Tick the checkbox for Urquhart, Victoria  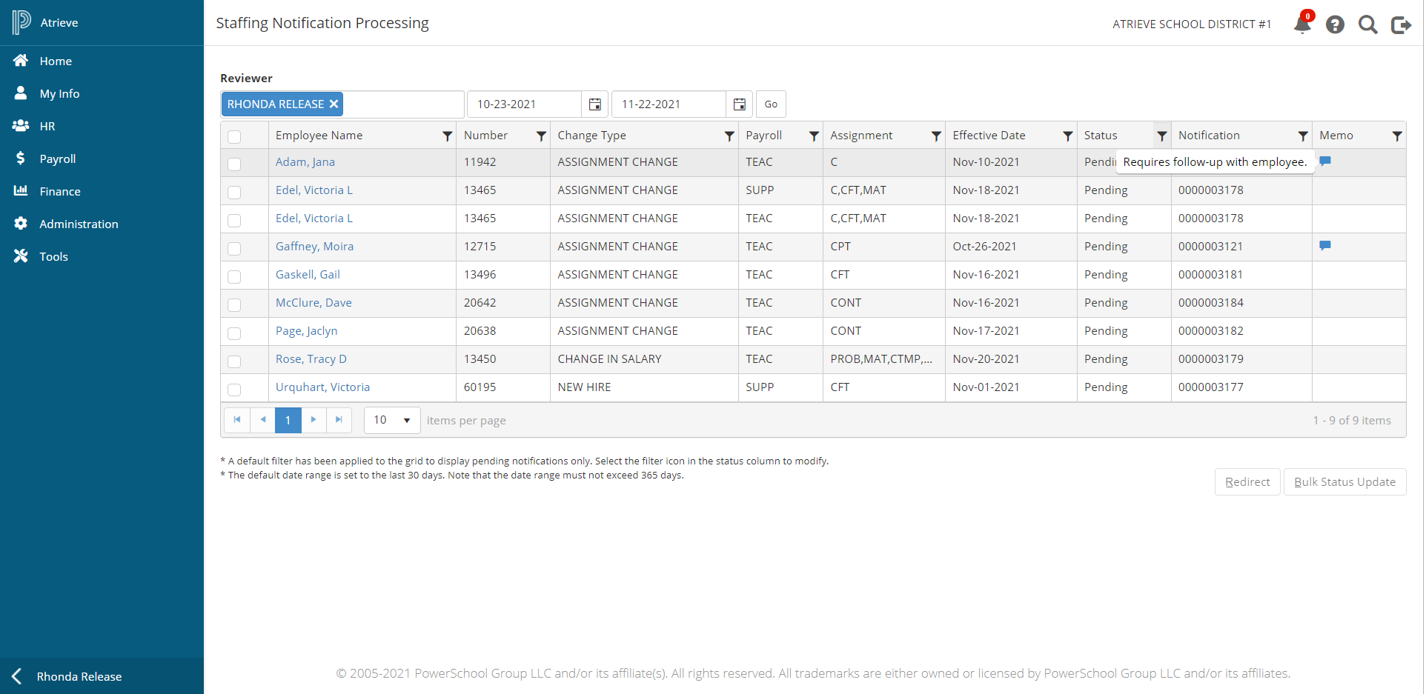click(234, 389)
